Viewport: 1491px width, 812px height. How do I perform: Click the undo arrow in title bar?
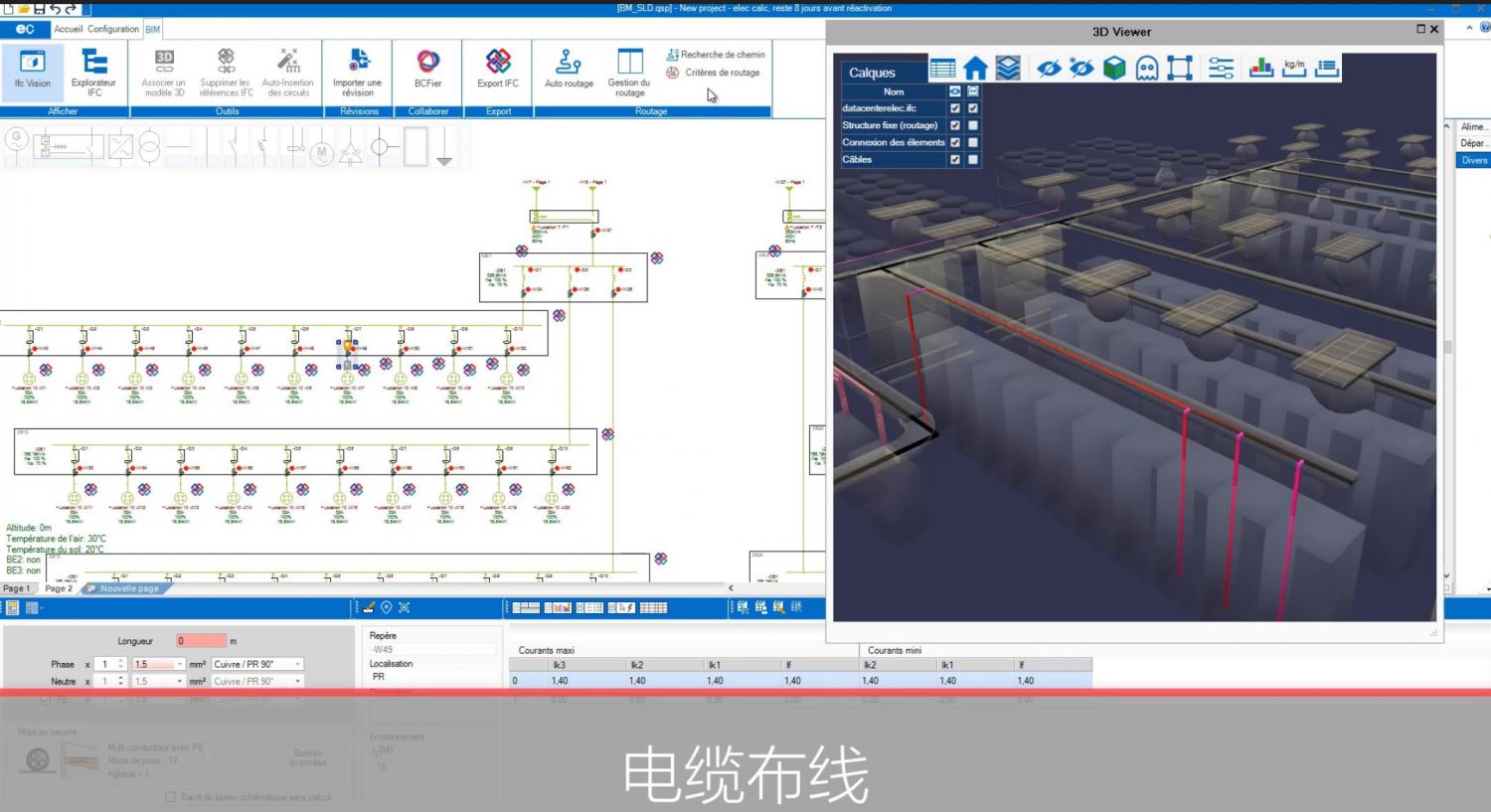point(55,8)
